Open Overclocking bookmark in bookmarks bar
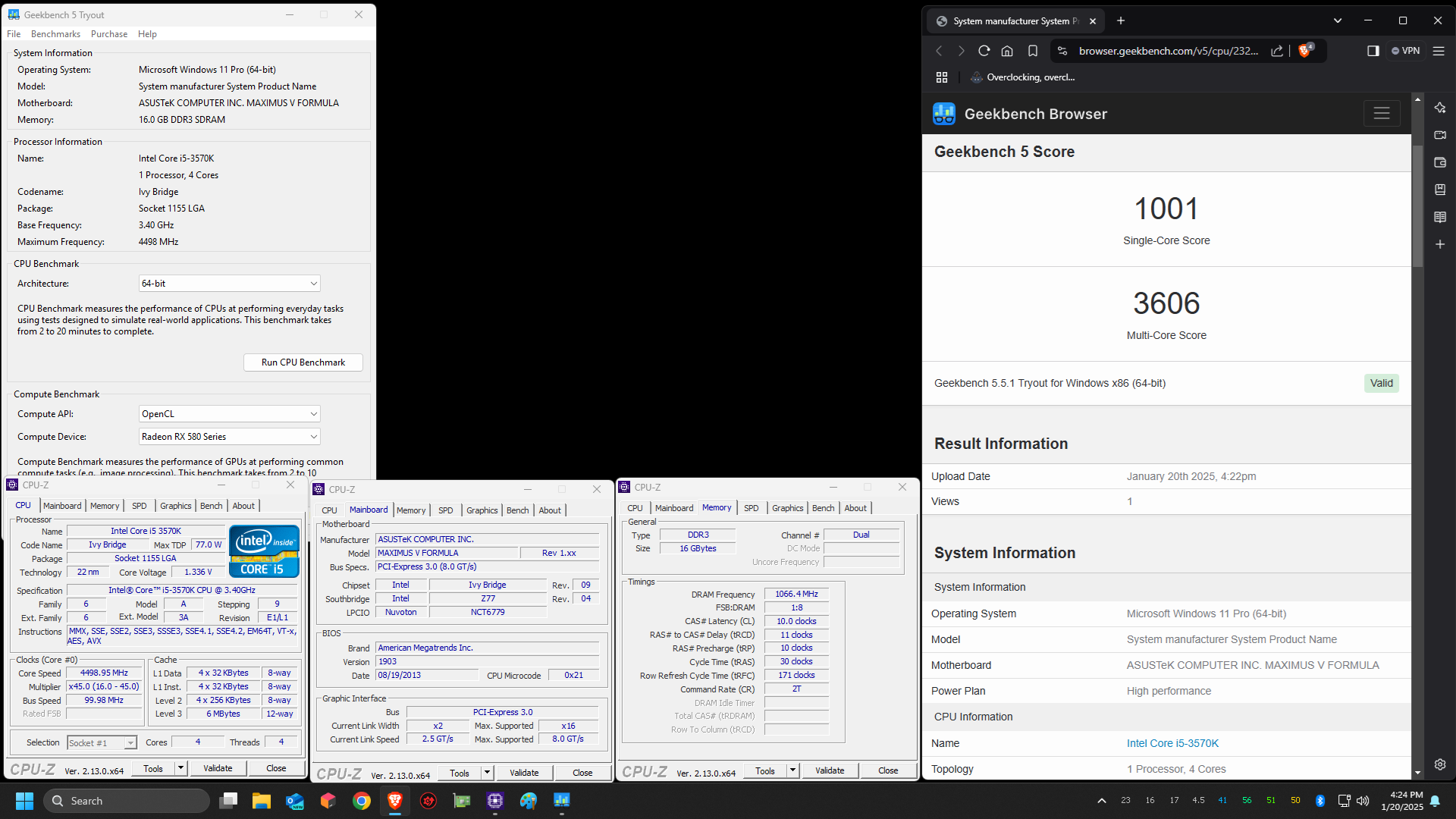This screenshot has height=819, width=1456. pos(1022,77)
